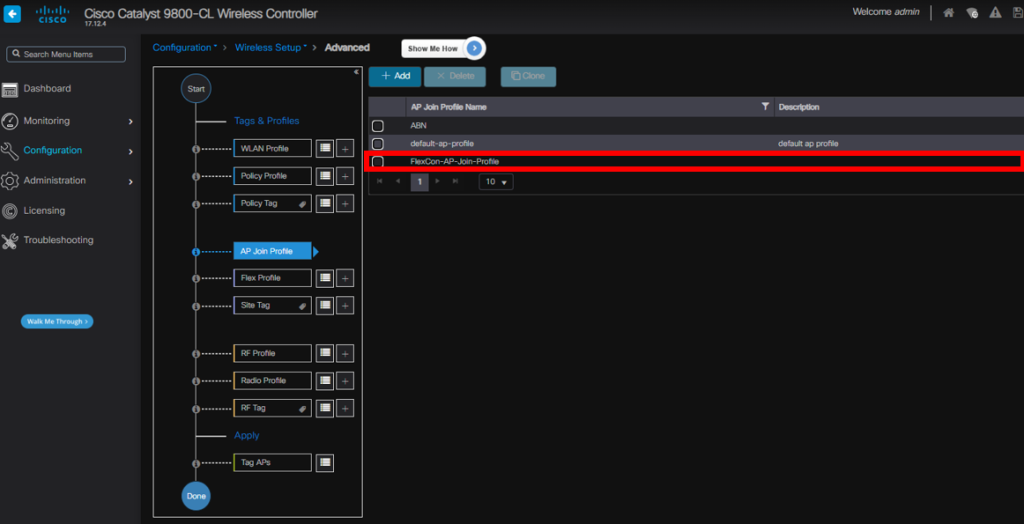Select the Site Tag step box

click(x=272, y=305)
